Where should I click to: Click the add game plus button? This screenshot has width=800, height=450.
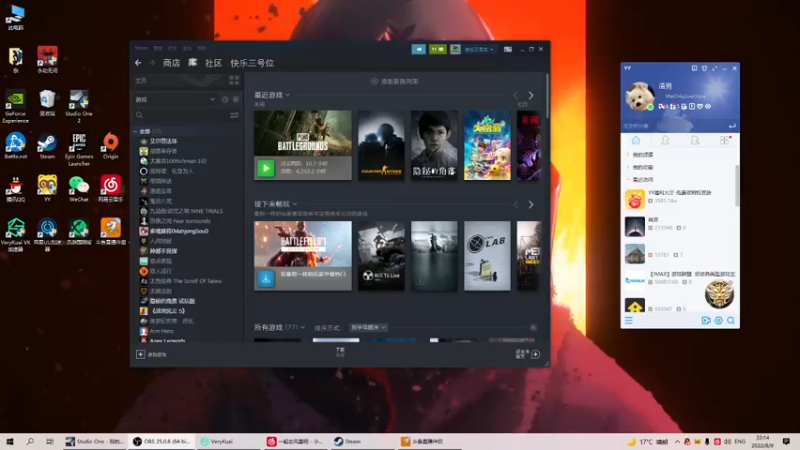[x=140, y=354]
